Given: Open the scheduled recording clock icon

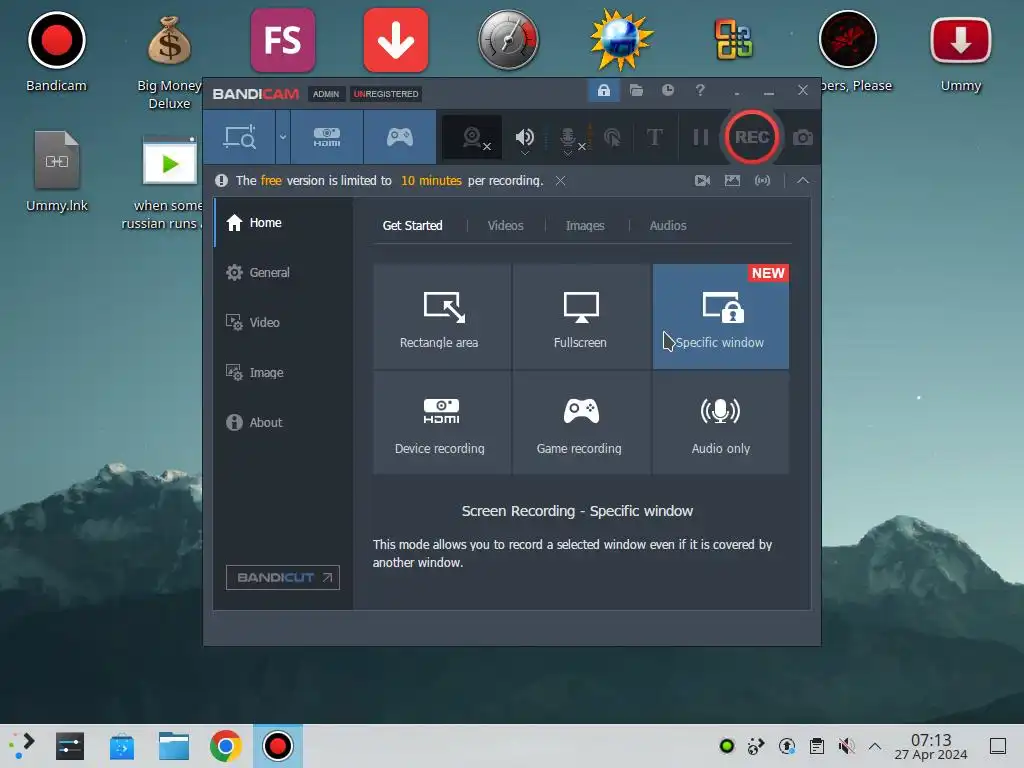Looking at the screenshot, I should coord(667,90).
